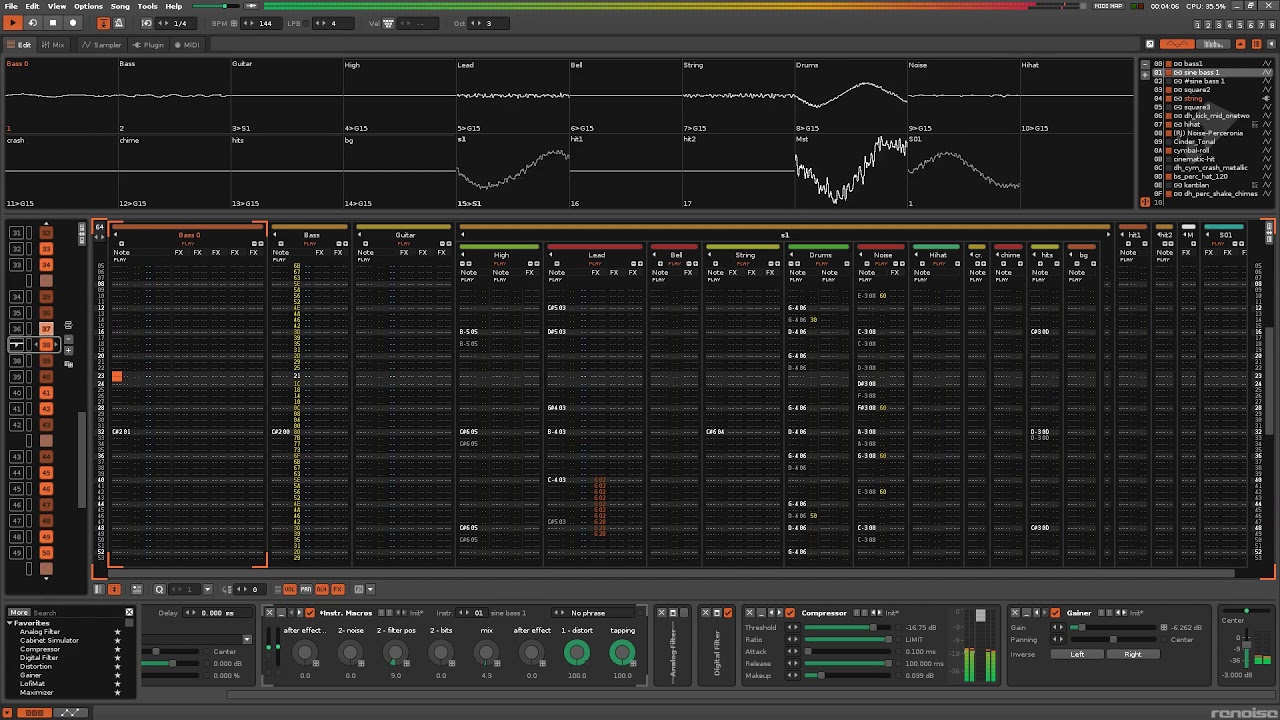
Task: Disable the Compressor device checkbox
Action: pos(790,612)
